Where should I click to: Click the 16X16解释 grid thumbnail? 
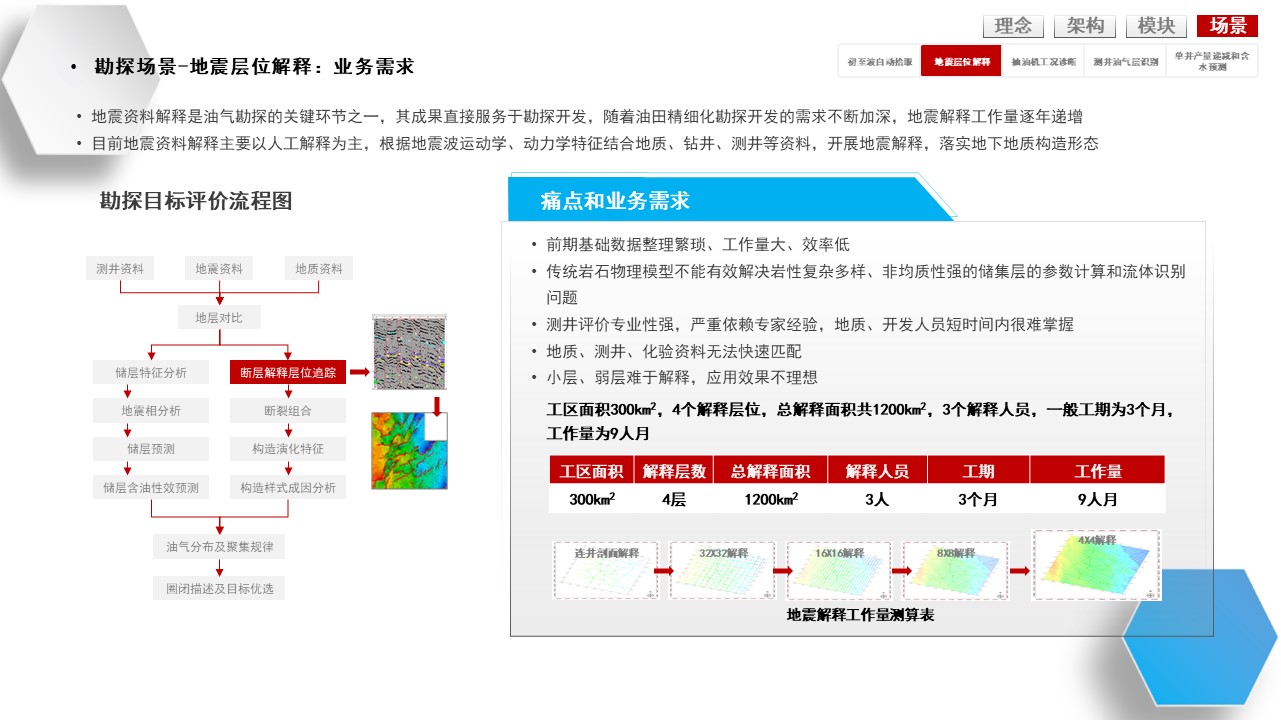pyautogui.click(x=839, y=570)
